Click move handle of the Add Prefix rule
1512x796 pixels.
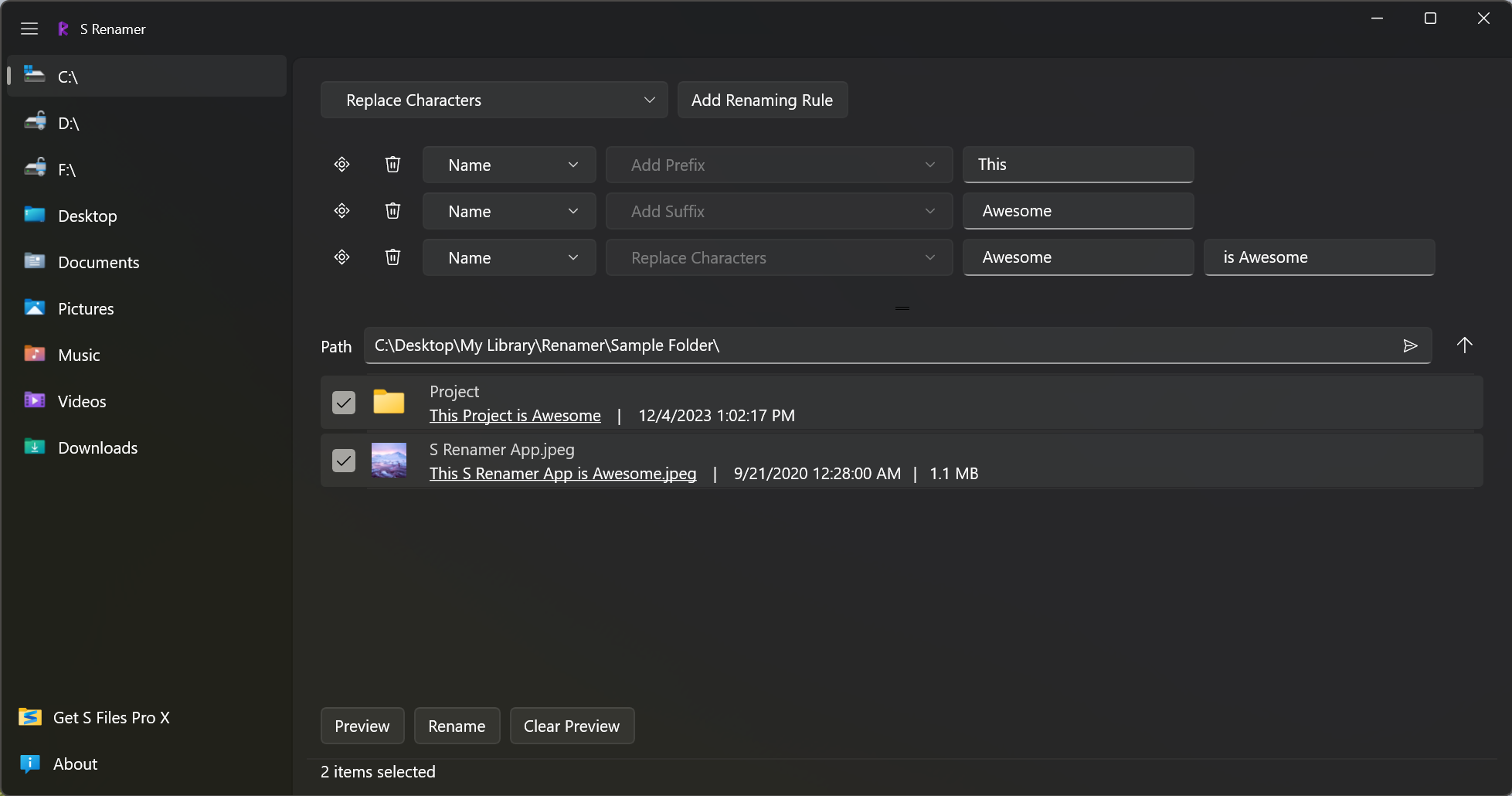342,164
